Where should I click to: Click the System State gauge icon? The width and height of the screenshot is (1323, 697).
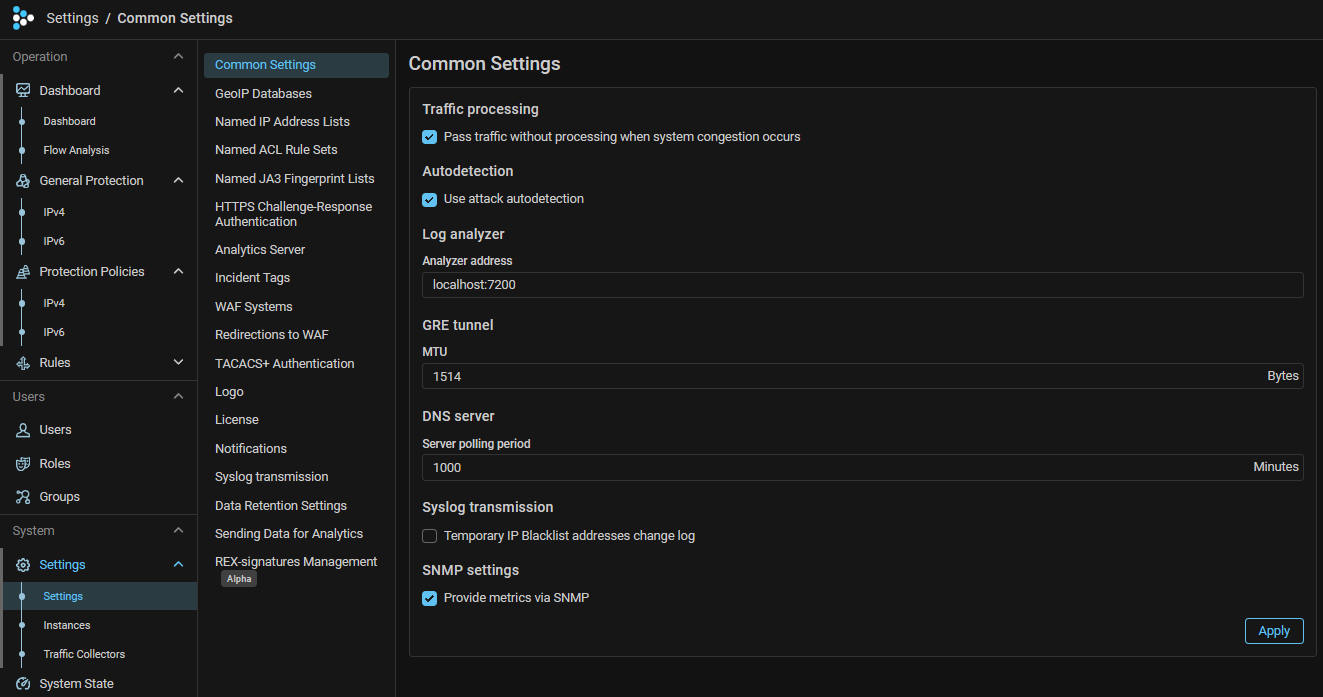[x=23, y=684]
